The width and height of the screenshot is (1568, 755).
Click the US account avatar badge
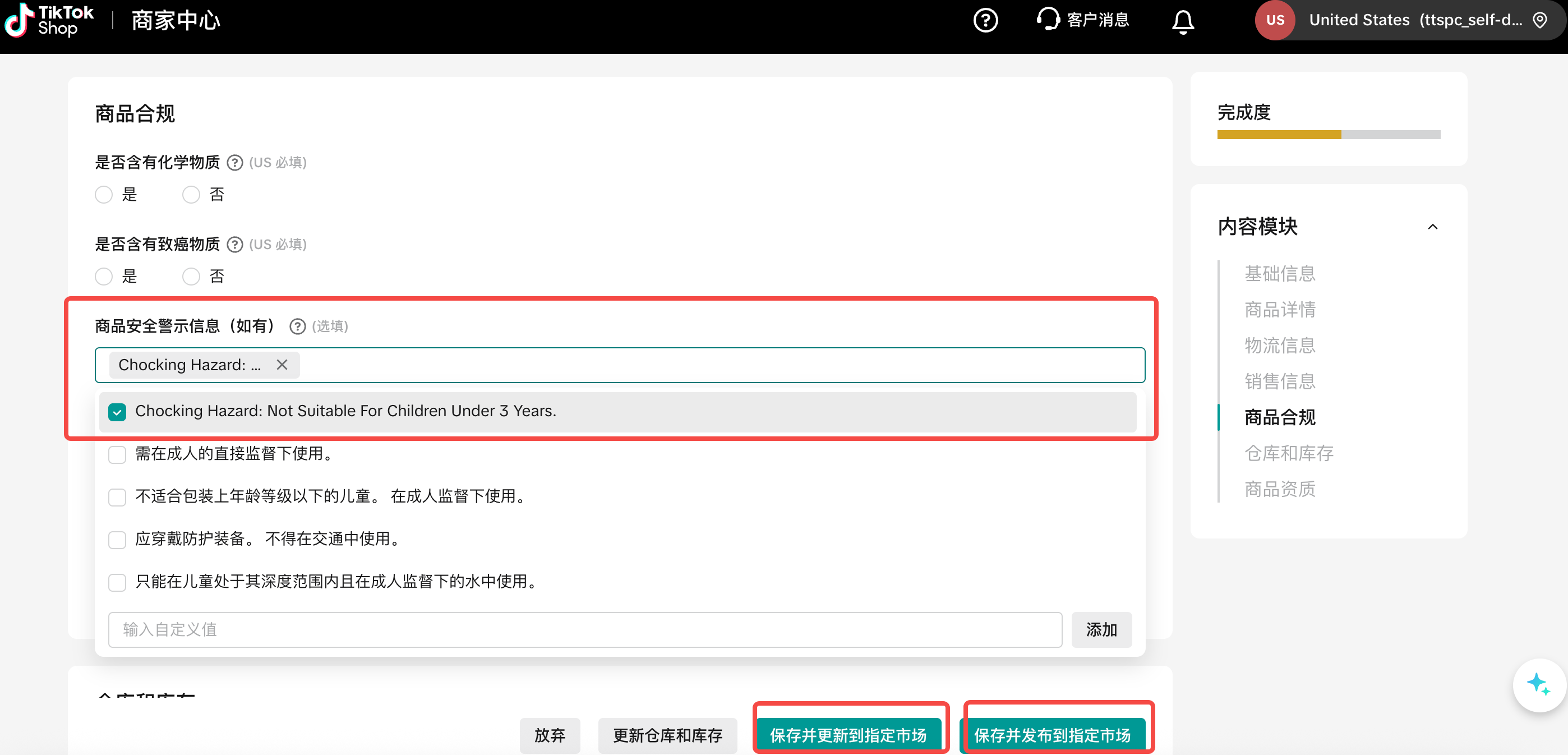pos(1275,20)
